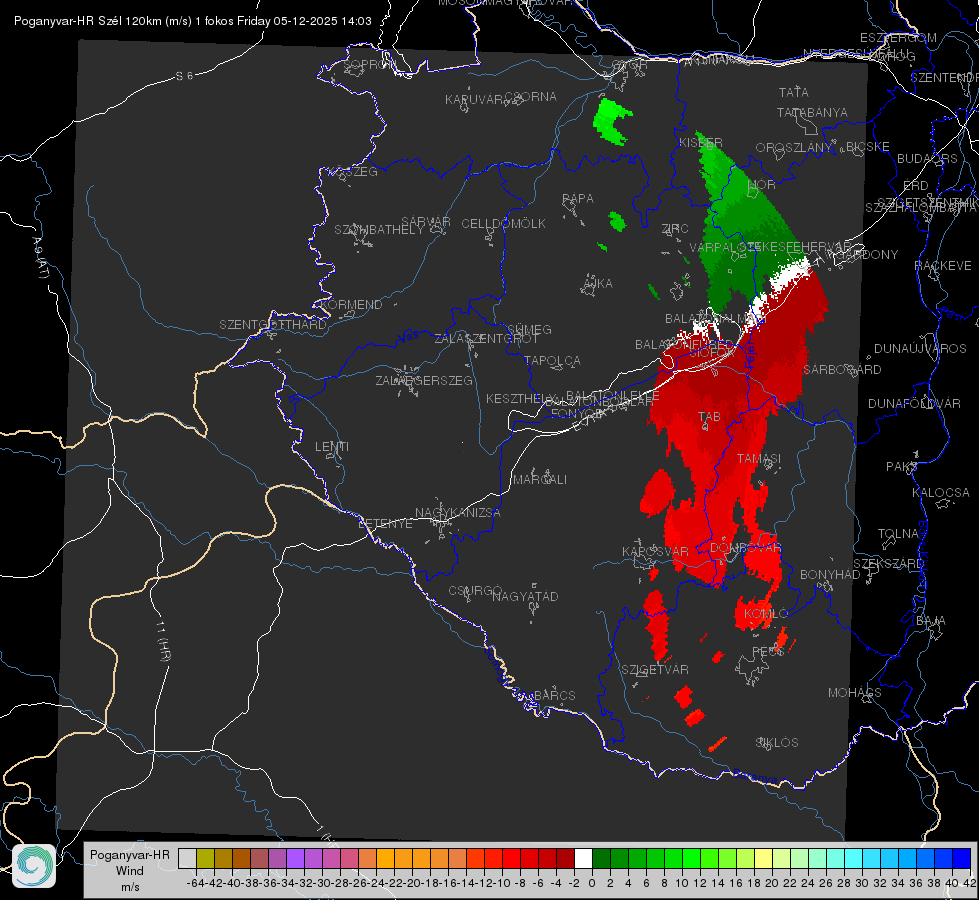Click the legend label 'Poganyvar-HR Wind m/s'
Screen dimensions: 979x900
pos(129,871)
